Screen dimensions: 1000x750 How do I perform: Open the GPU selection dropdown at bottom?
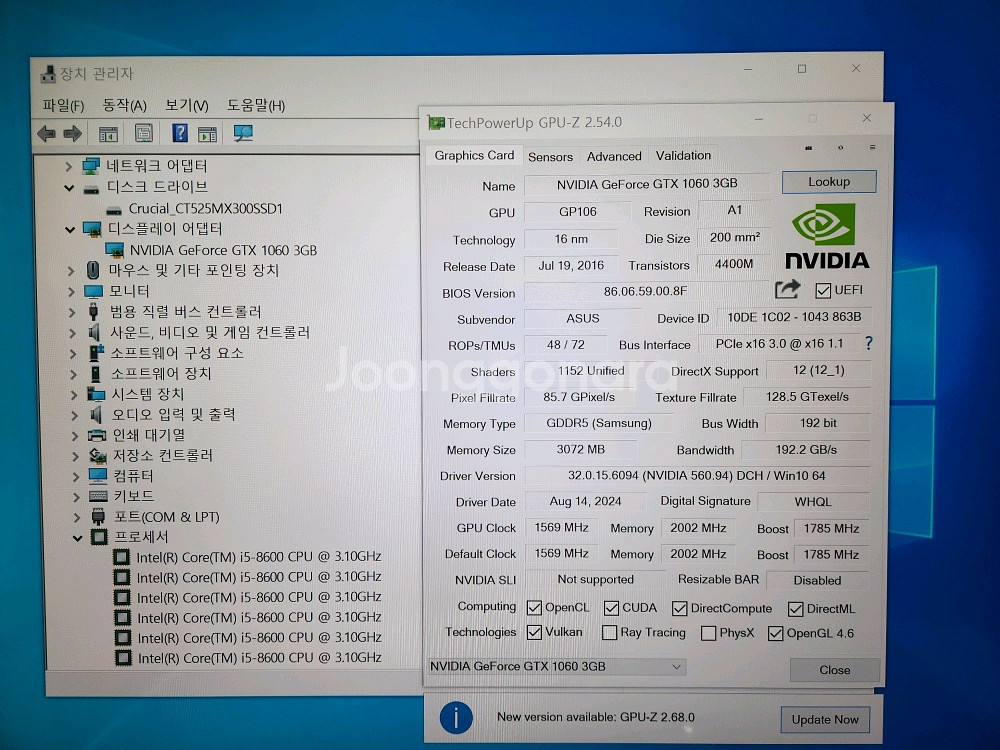pos(556,667)
